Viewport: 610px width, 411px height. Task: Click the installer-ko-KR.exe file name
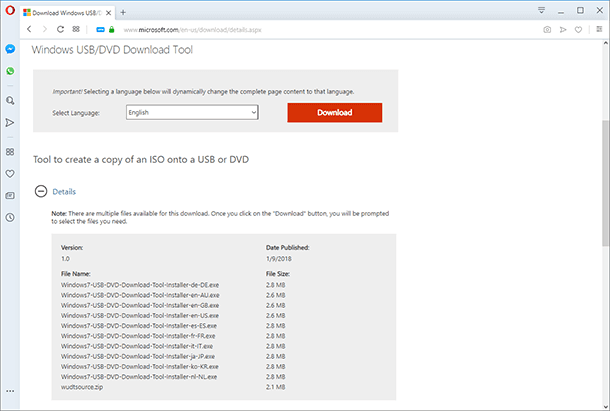[x=140, y=366]
